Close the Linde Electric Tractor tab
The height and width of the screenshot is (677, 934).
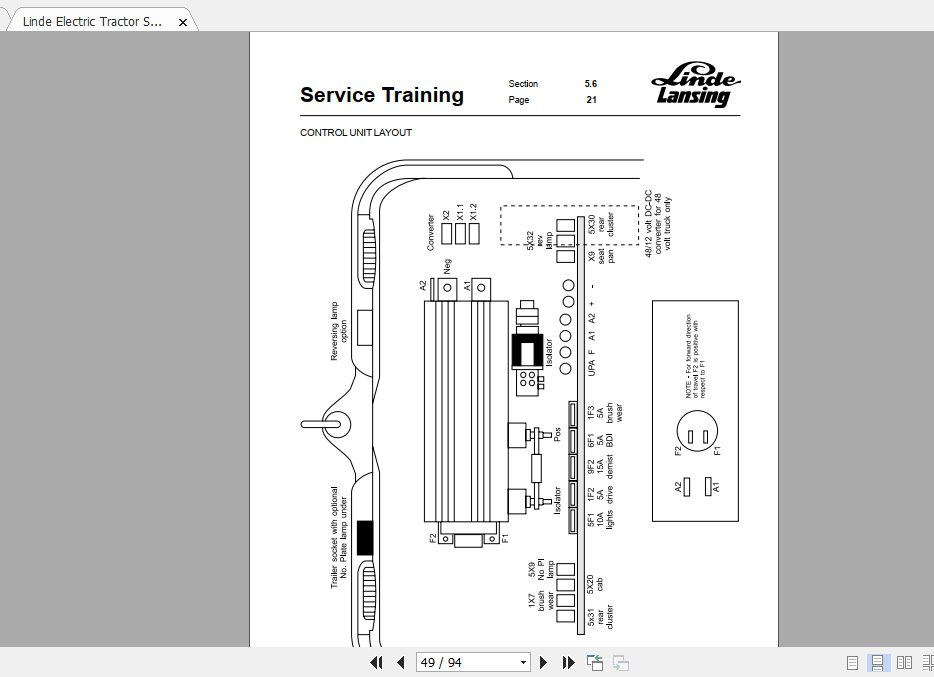click(183, 22)
